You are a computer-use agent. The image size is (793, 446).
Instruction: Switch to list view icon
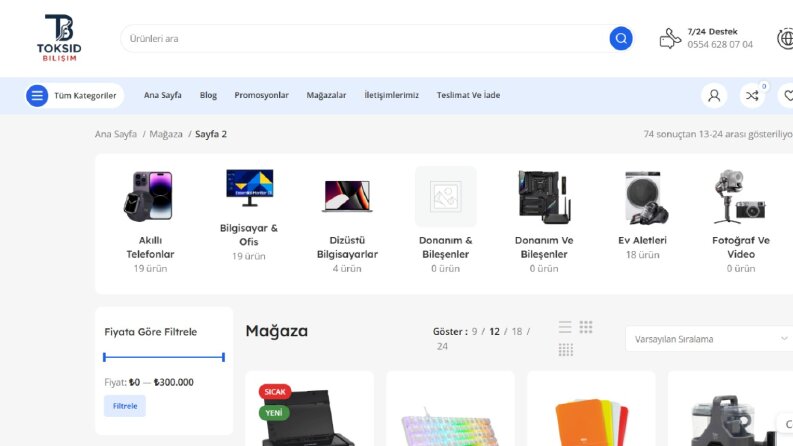pyautogui.click(x=565, y=327)
